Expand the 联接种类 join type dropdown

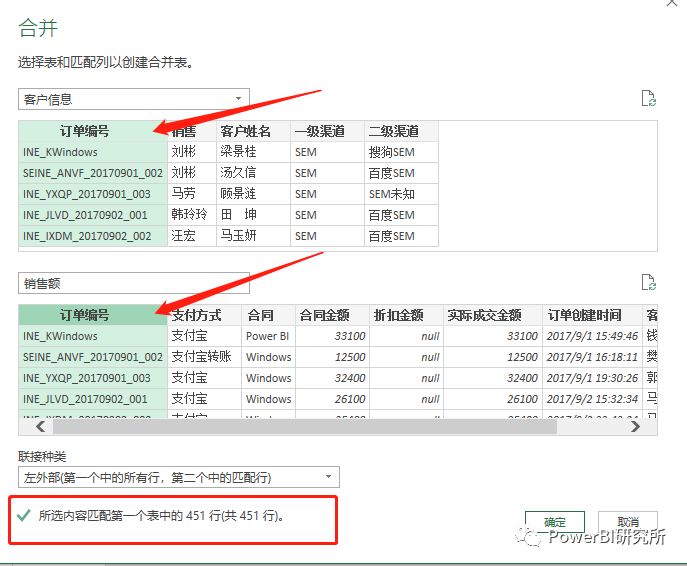179,477
